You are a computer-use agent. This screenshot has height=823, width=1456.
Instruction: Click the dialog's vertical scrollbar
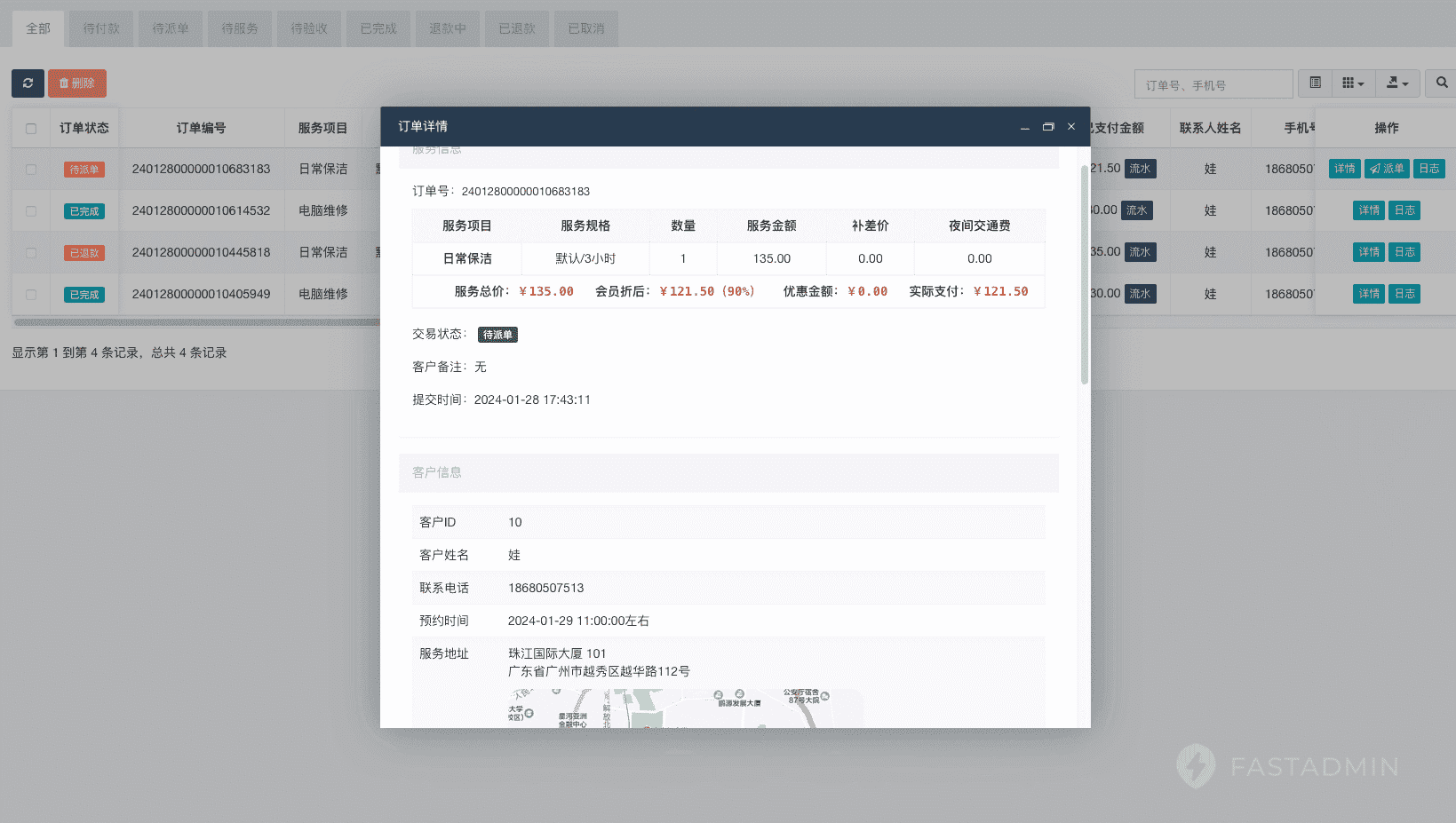tap(1084, 275)
